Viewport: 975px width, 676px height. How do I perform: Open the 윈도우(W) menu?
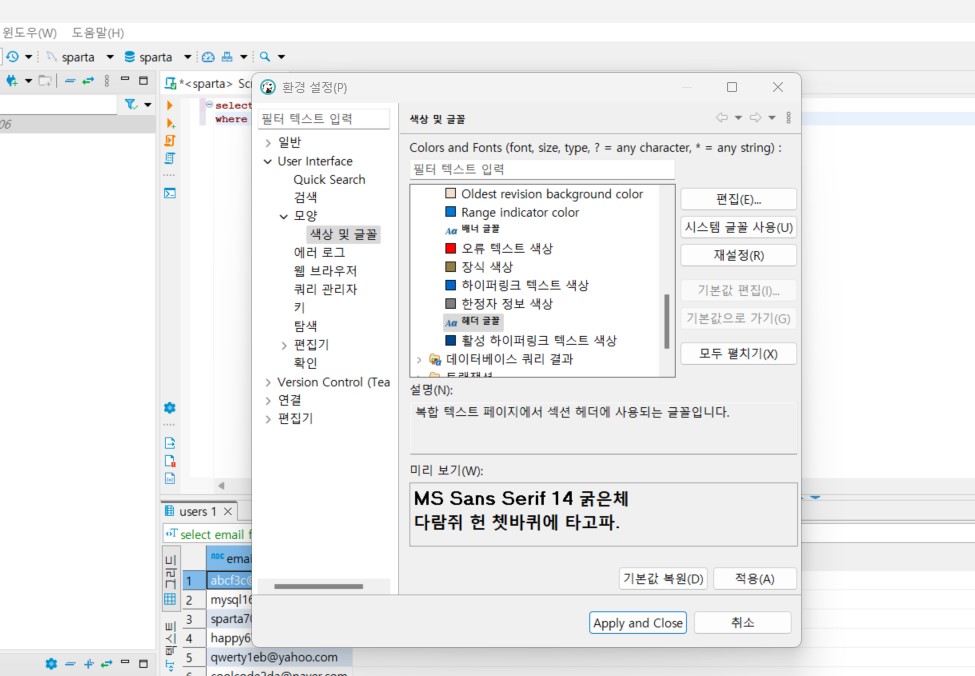(x=29, y=32)
